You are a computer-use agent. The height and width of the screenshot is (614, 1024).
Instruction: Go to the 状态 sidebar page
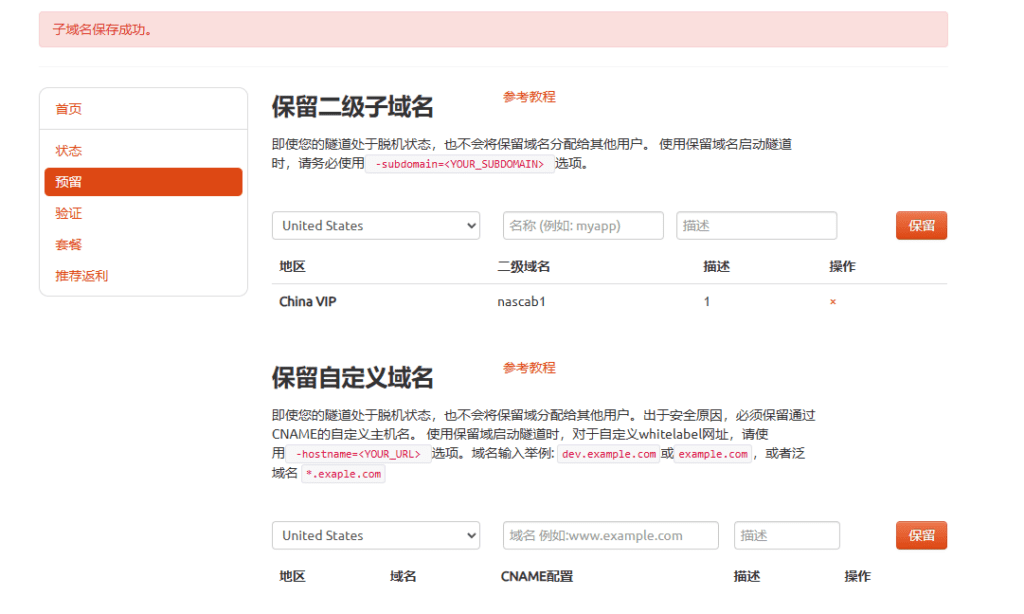69,151
